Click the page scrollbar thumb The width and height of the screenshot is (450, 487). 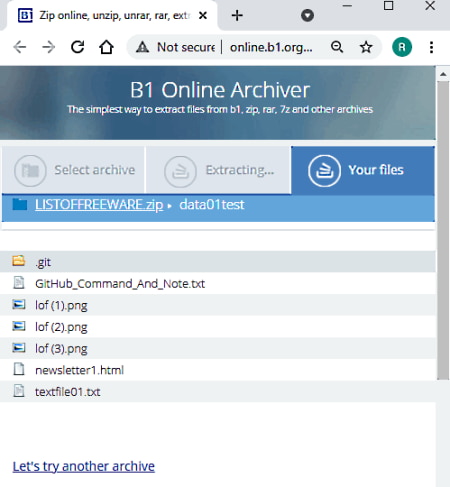[x=443, y=230]
